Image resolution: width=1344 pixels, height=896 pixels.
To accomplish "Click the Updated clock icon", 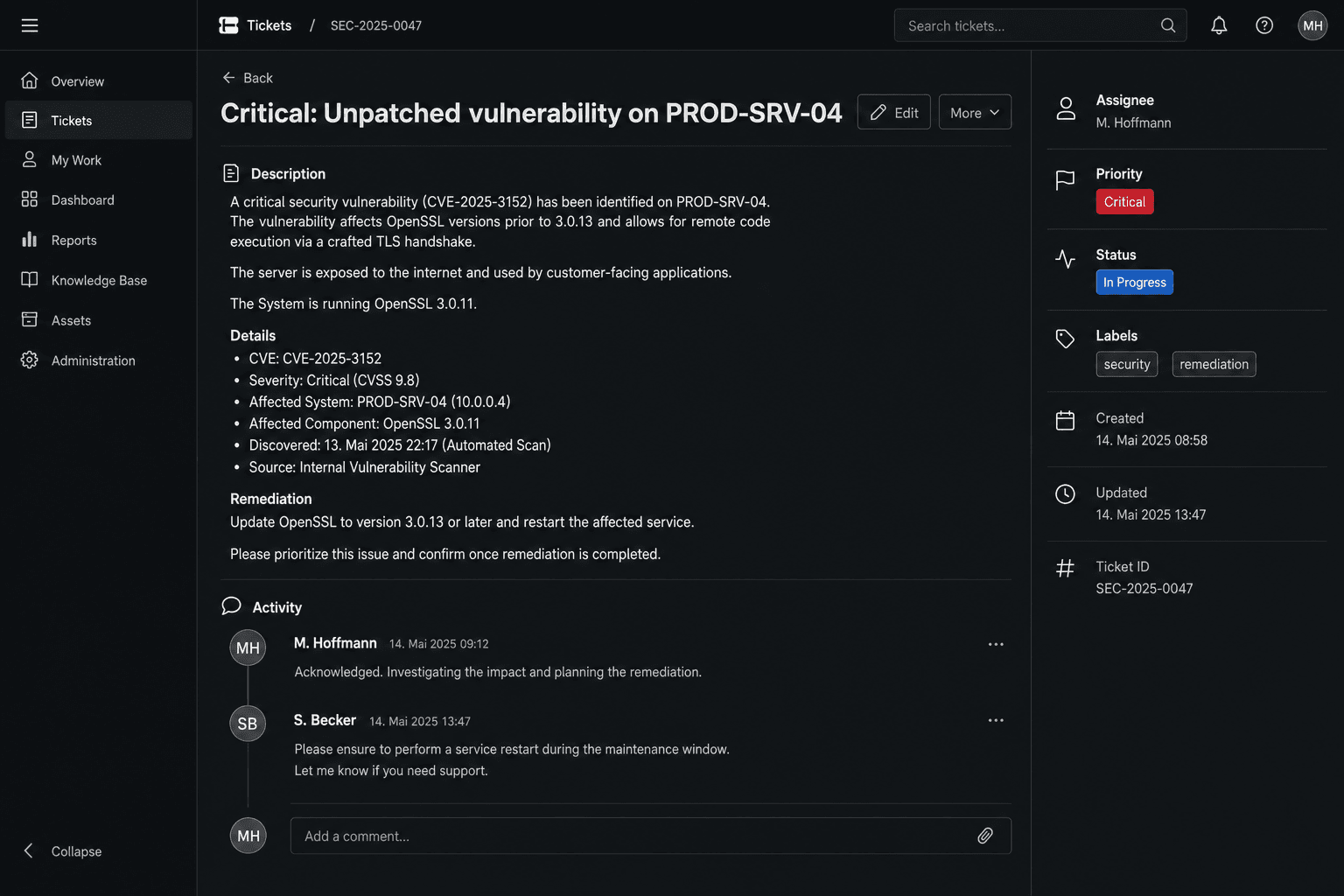I will pyautogui.click(x=1065, y=494).
